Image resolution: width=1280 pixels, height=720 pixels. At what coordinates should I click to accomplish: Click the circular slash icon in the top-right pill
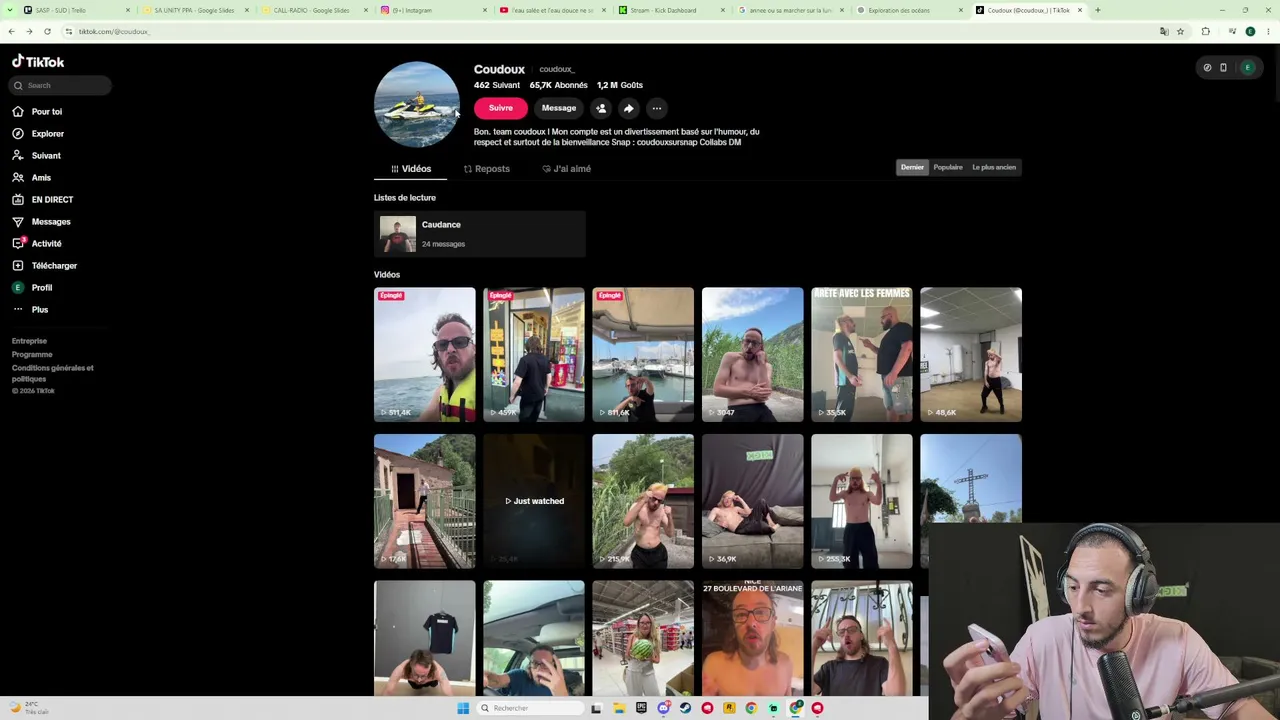click(1207, 68)
